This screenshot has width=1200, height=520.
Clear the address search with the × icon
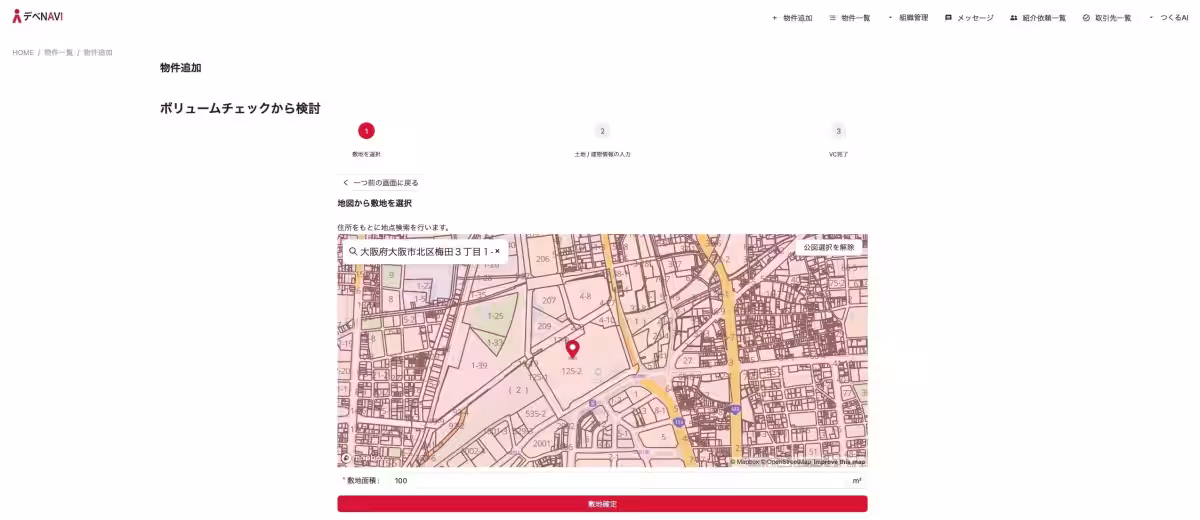coord(497,252)
